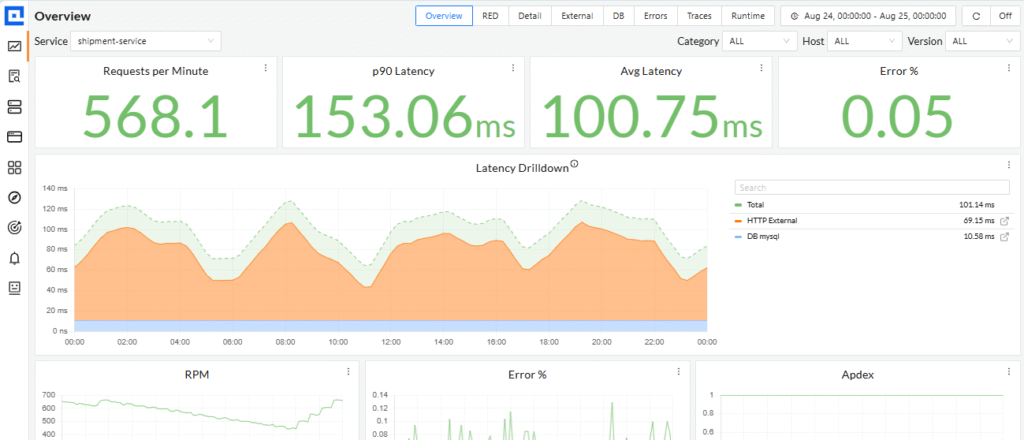
Task: Open Requests per Minute panel options menu
Action: [265, 68]
